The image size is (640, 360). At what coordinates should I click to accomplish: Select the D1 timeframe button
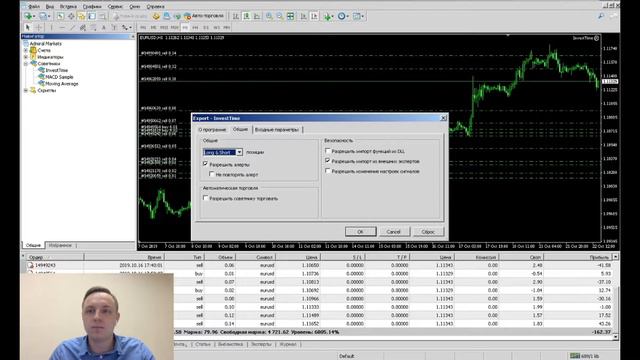click(x=206, y=27)
